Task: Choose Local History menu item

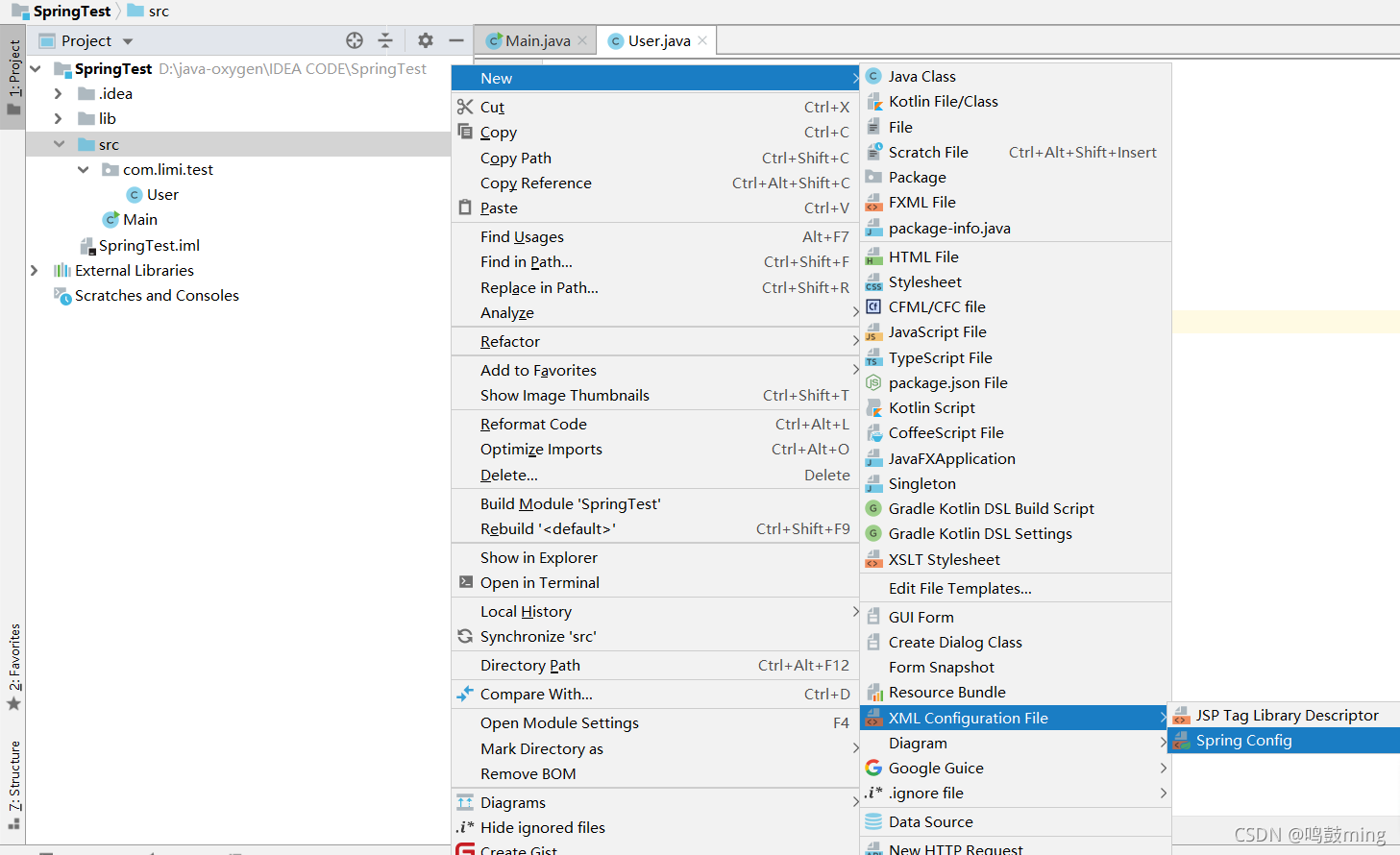Action: pyautogui.click(x=655, y=611)
